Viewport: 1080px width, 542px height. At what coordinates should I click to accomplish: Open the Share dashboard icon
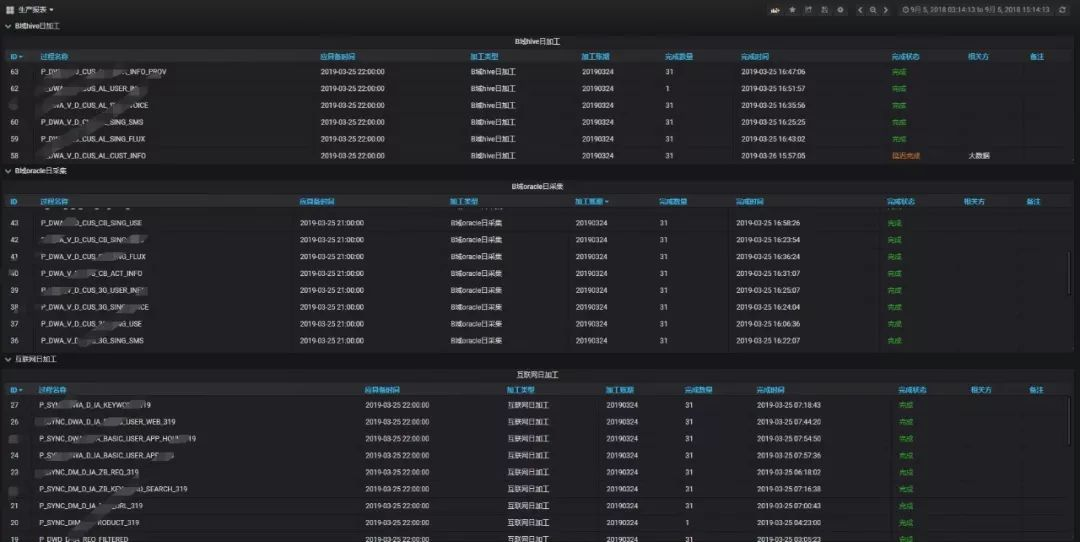coord(809,10)
